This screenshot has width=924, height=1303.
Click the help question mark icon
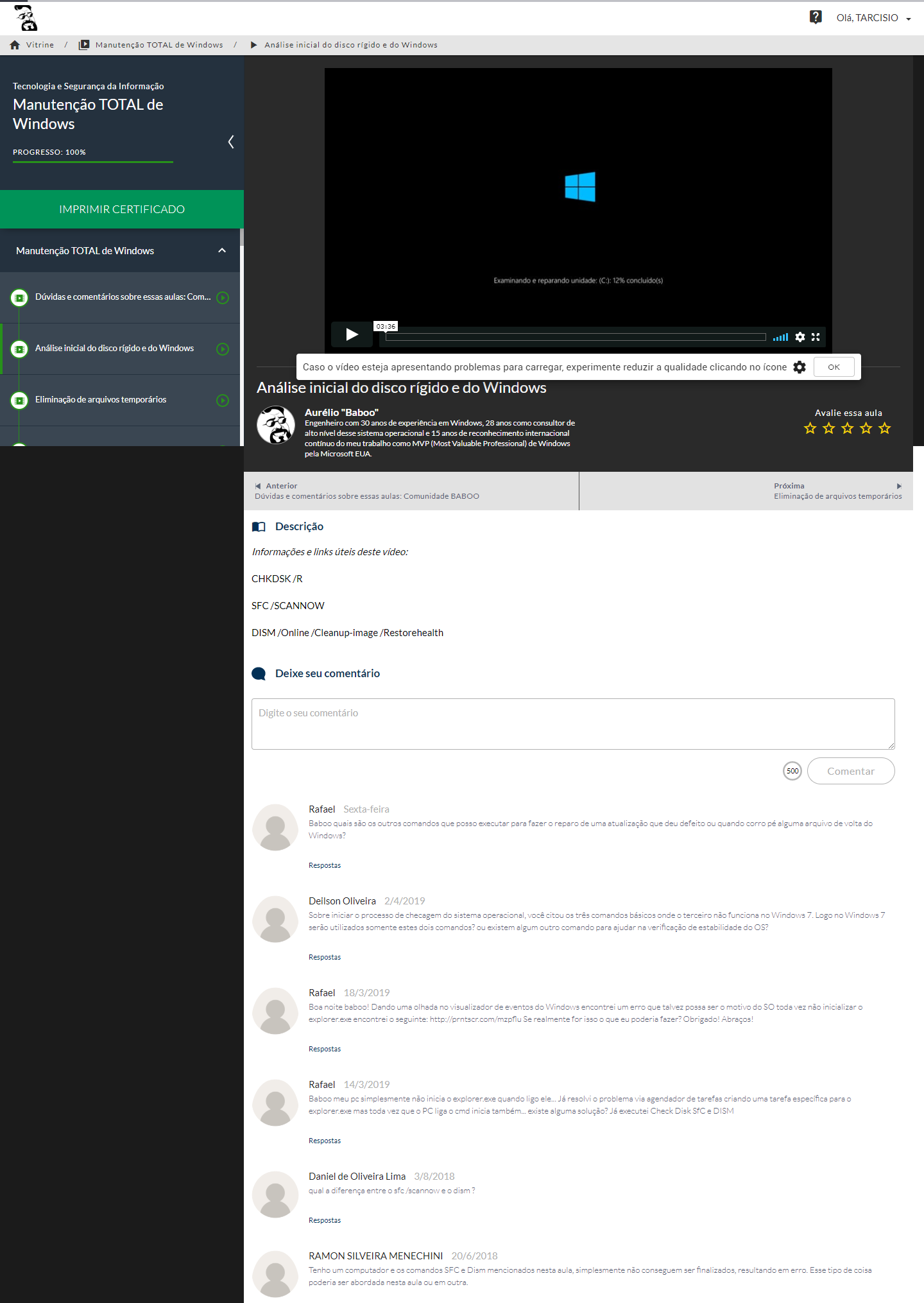(x=816, y=17)
